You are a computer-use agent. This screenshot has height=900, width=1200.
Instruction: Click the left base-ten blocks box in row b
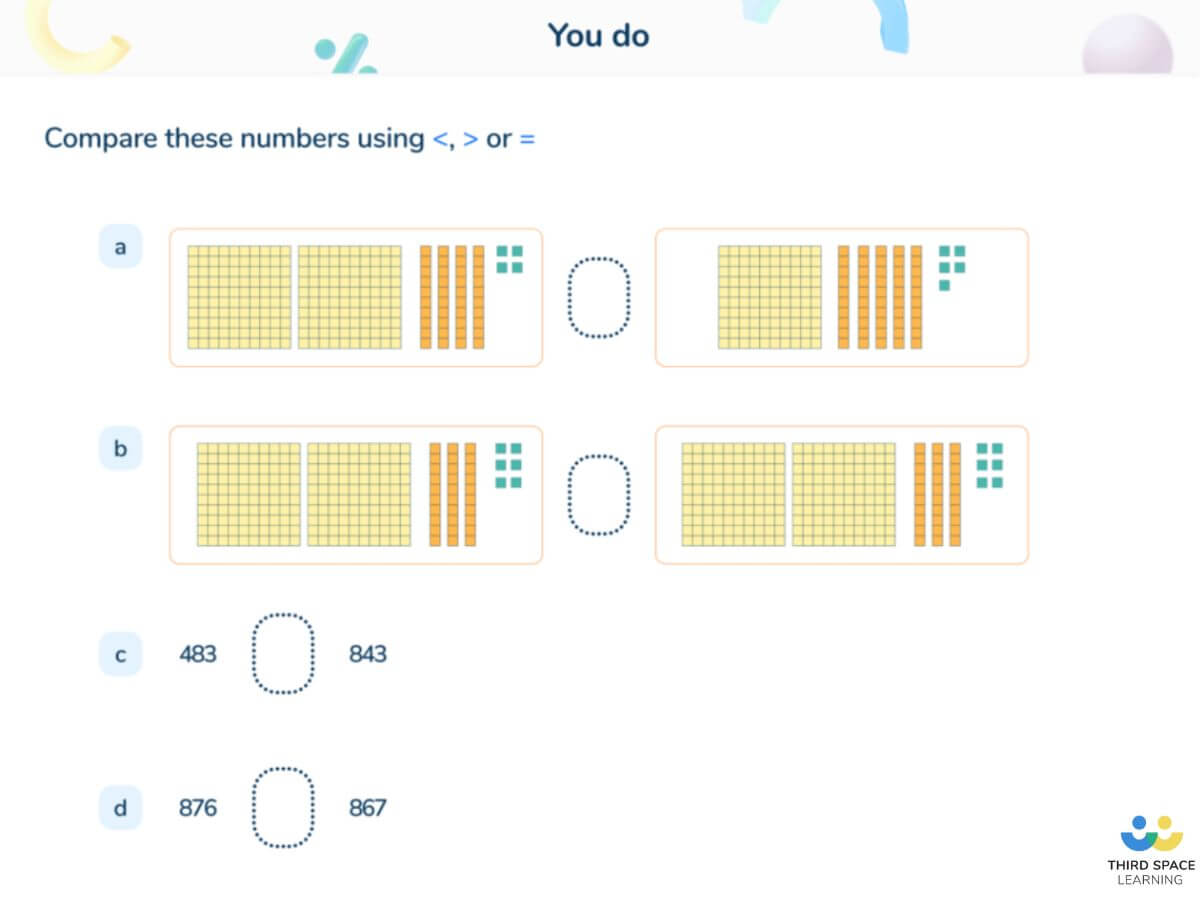356,495
